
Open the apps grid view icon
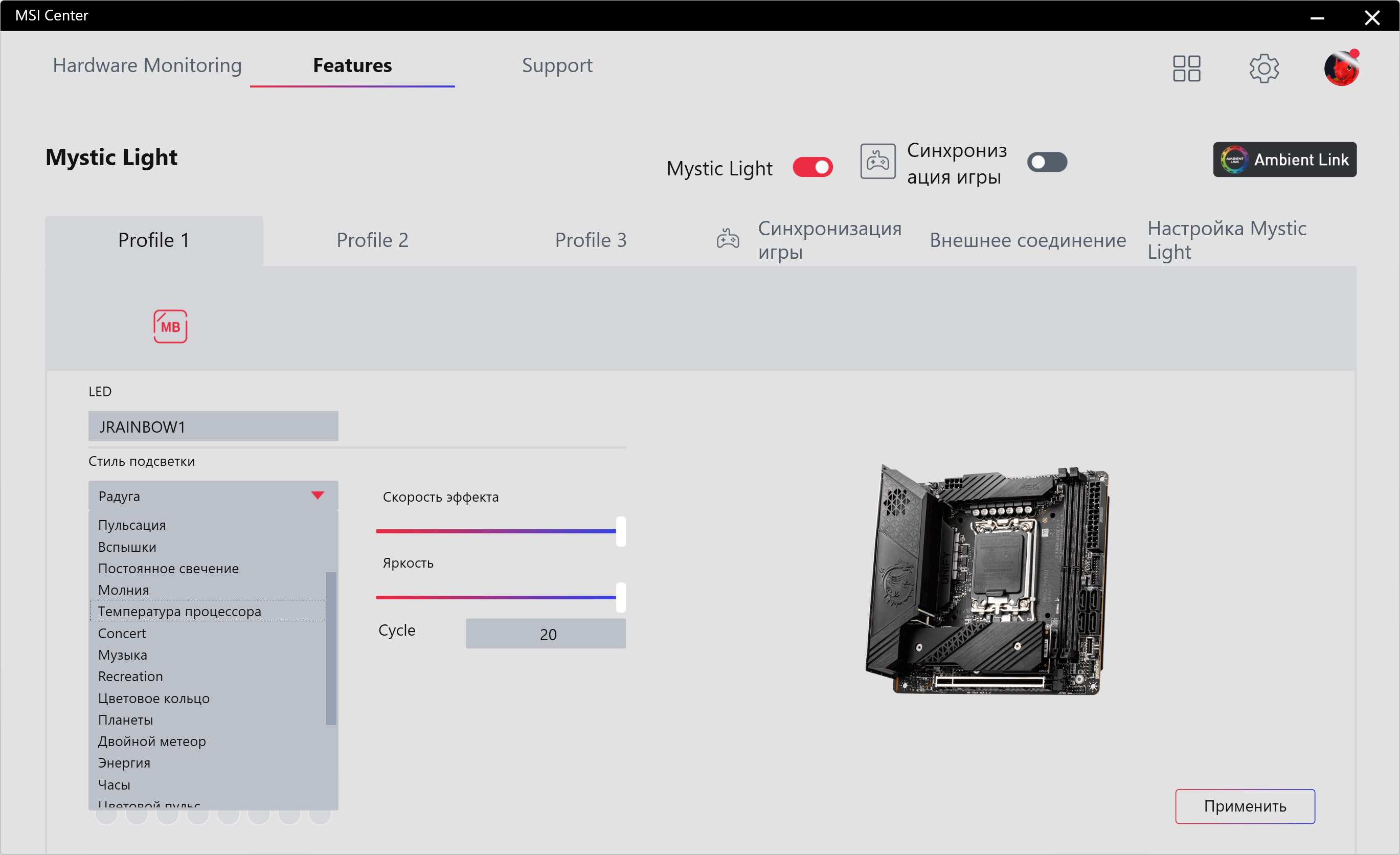tap(1186, 68)
